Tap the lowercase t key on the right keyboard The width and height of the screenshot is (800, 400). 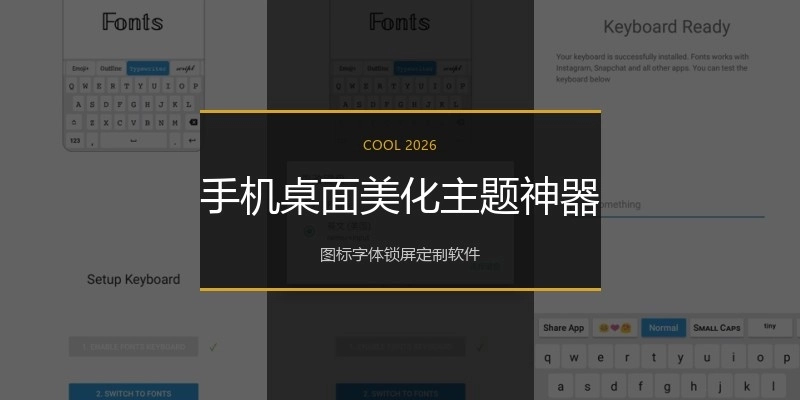click(x=654, y=358)
